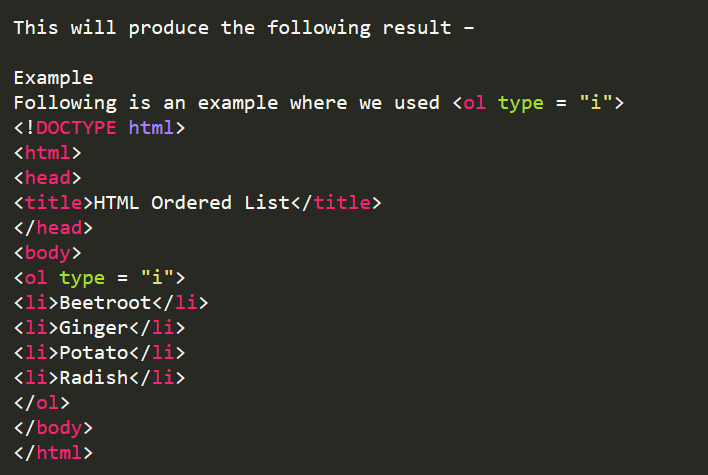Click the opening html tag line

coord(47,153)
